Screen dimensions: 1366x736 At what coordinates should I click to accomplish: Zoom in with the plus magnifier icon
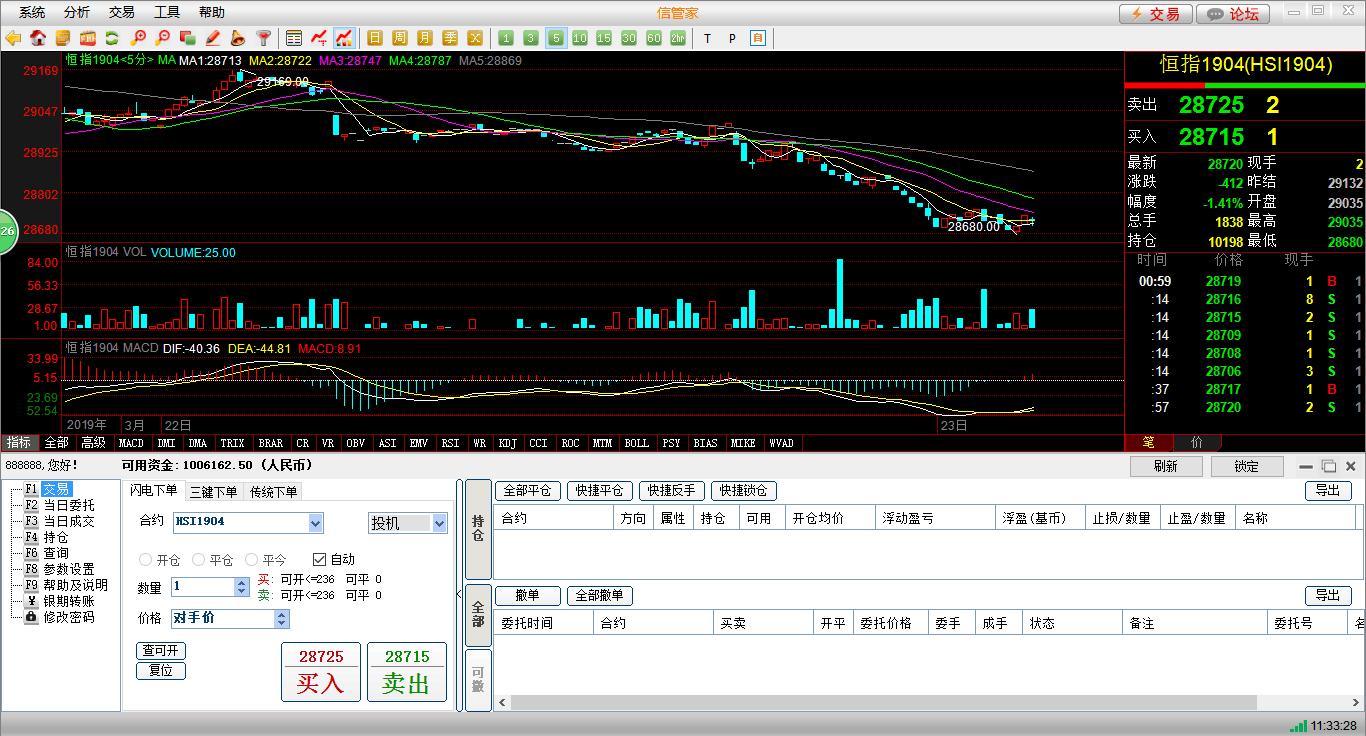pyautogui.click(x=138, y=38)
